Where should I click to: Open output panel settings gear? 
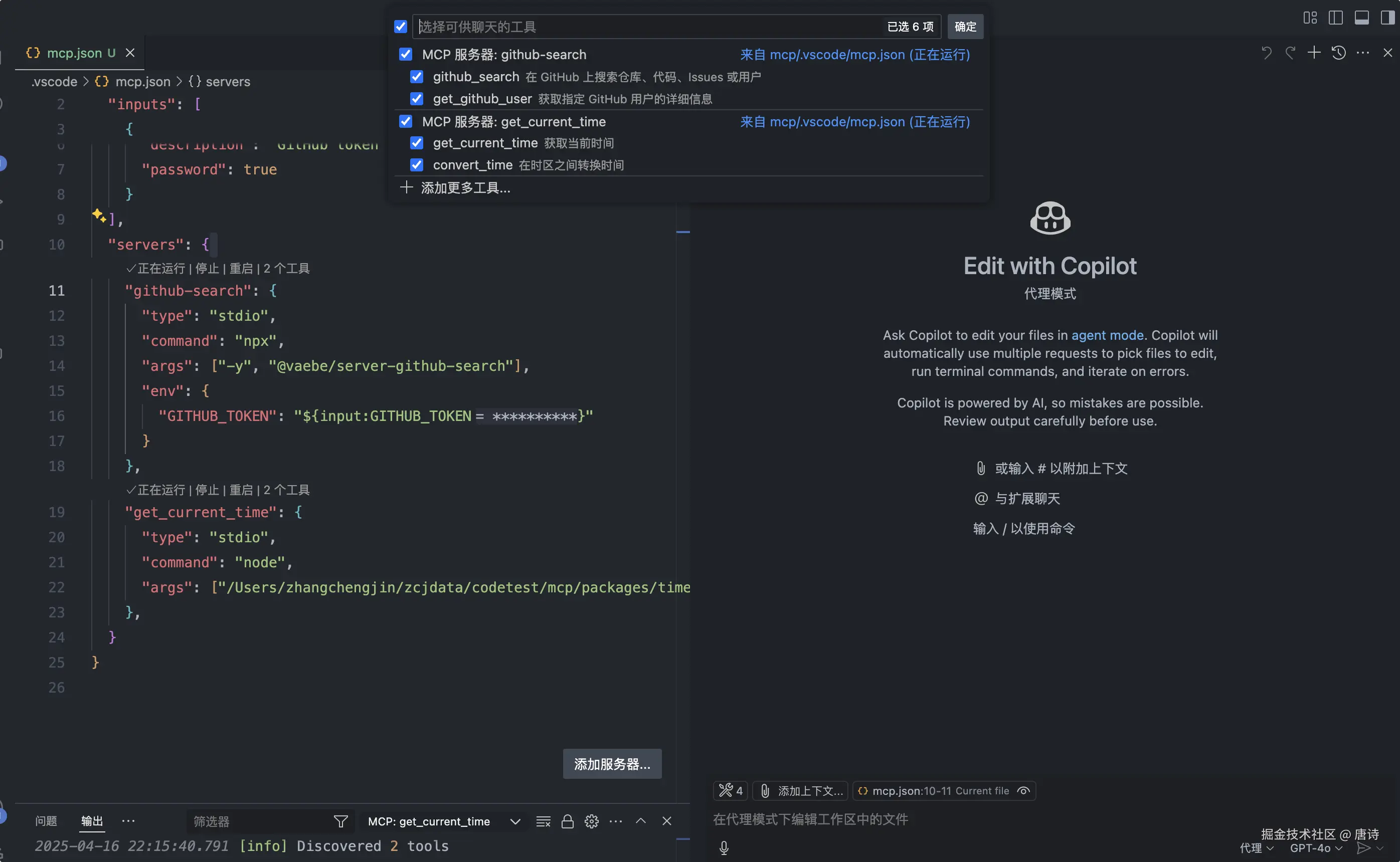591,821
